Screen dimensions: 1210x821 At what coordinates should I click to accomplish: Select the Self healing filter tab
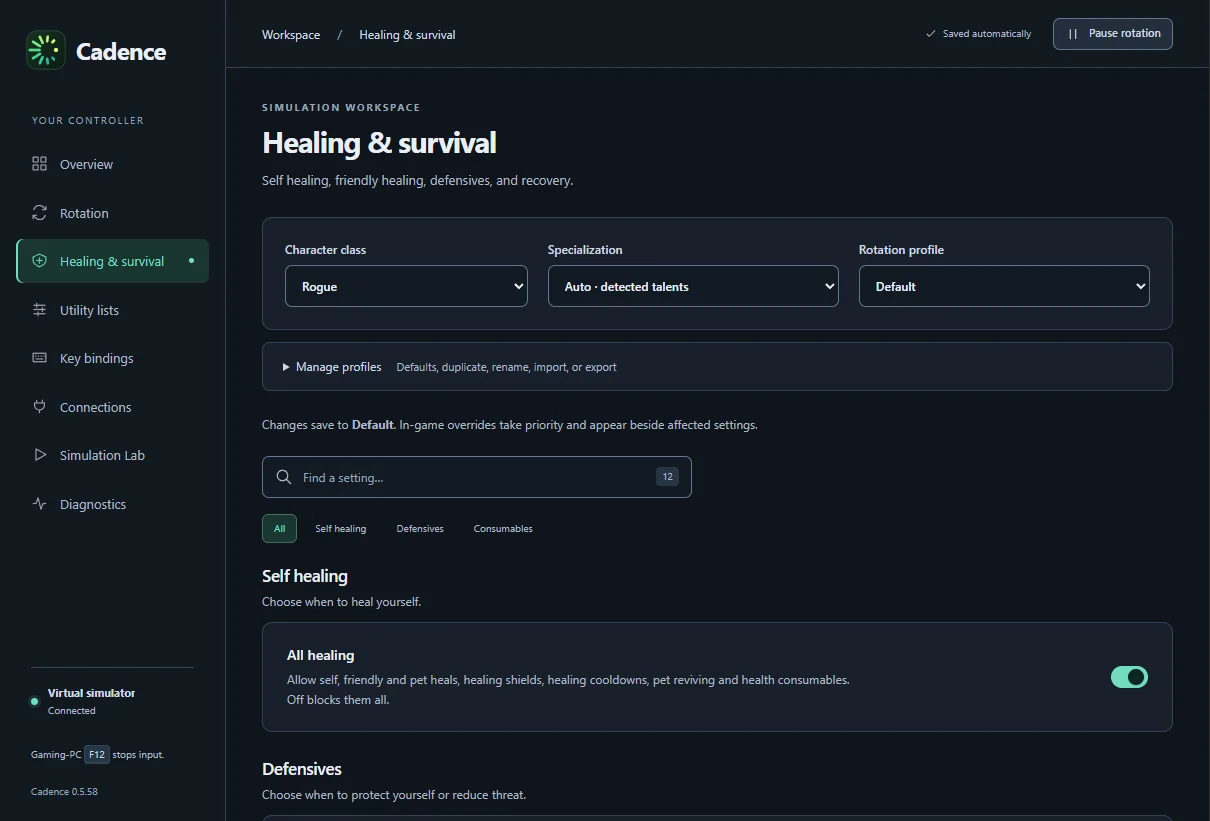click(341, 528)
